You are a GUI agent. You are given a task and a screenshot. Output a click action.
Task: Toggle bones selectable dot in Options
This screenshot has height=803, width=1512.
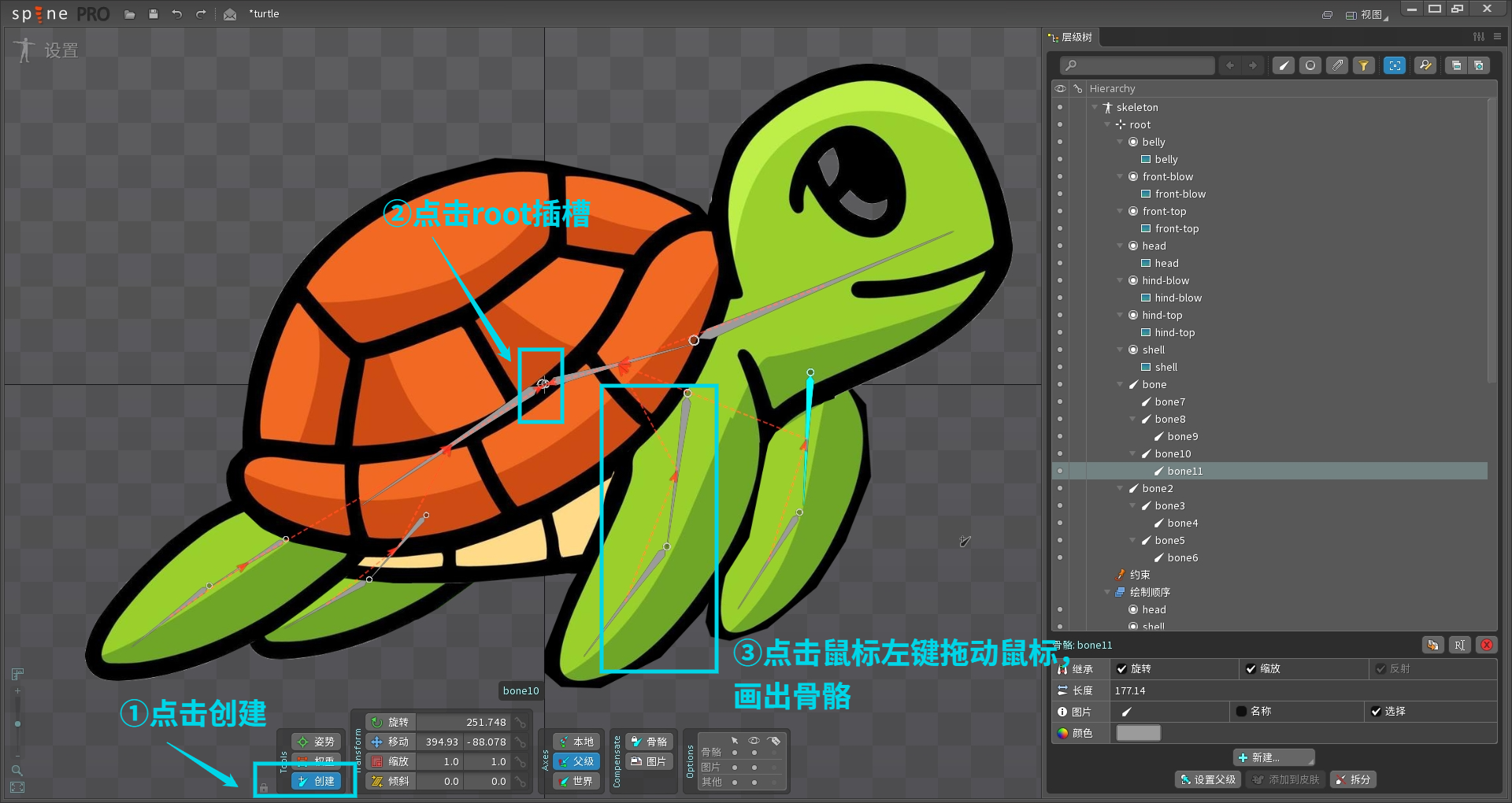735,752
